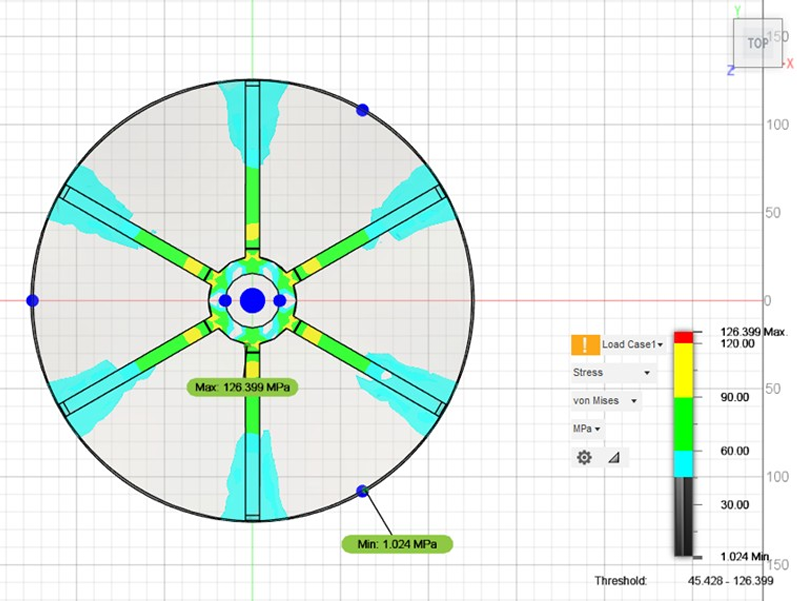
Task: Click the TOP face of the view cube
Action: click(x=758, y=43)
